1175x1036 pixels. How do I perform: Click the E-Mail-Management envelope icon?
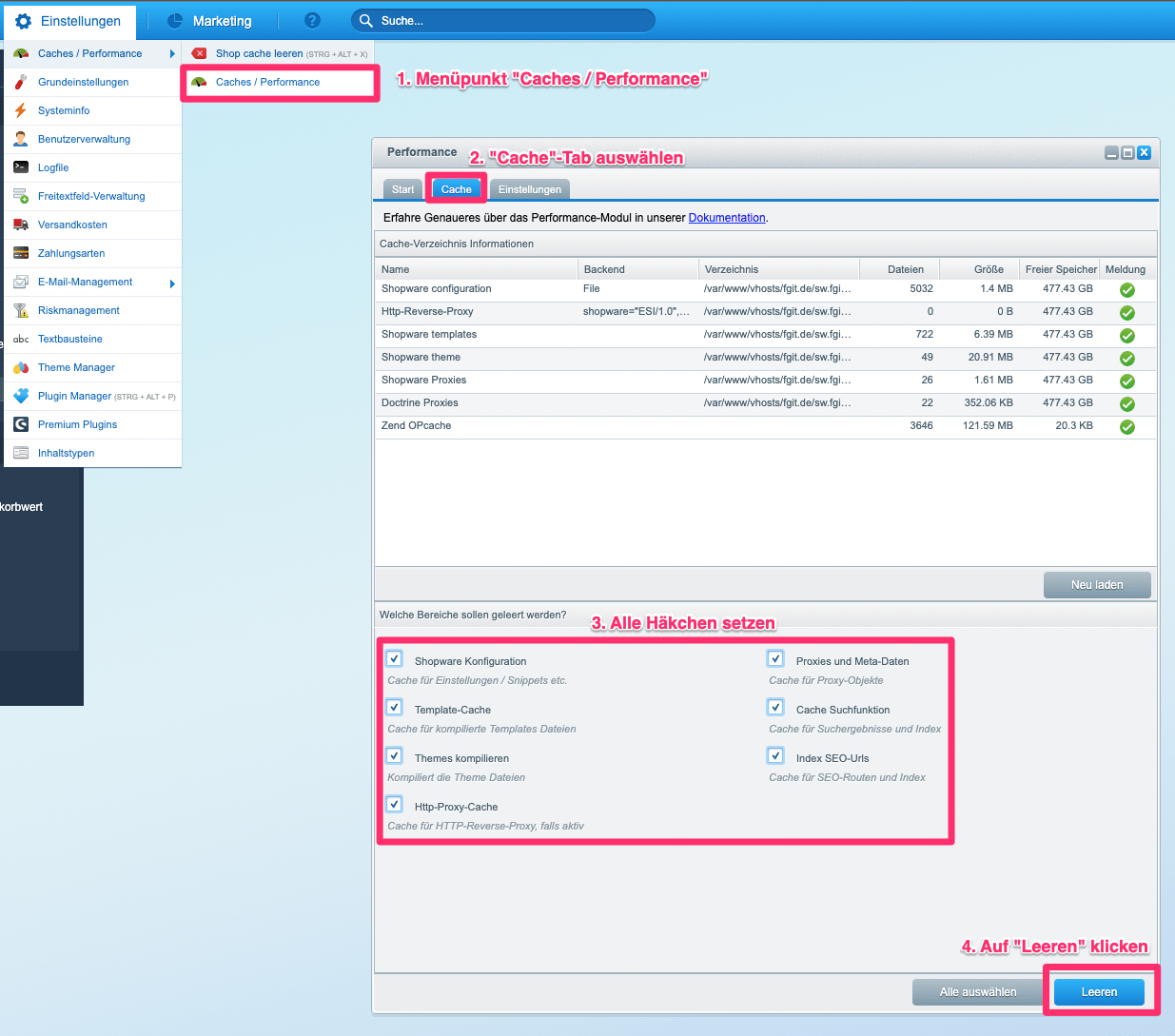pos(21,283)
